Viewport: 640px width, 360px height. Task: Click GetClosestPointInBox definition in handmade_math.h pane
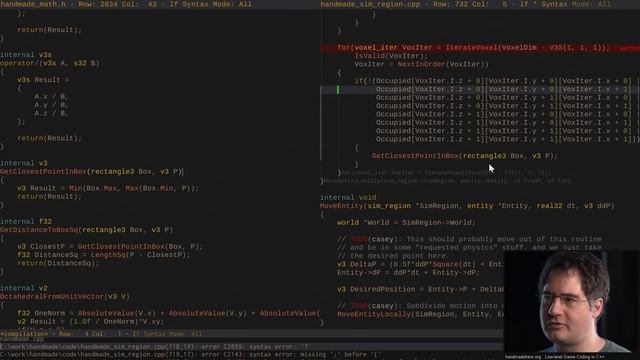tap(91, 171)
